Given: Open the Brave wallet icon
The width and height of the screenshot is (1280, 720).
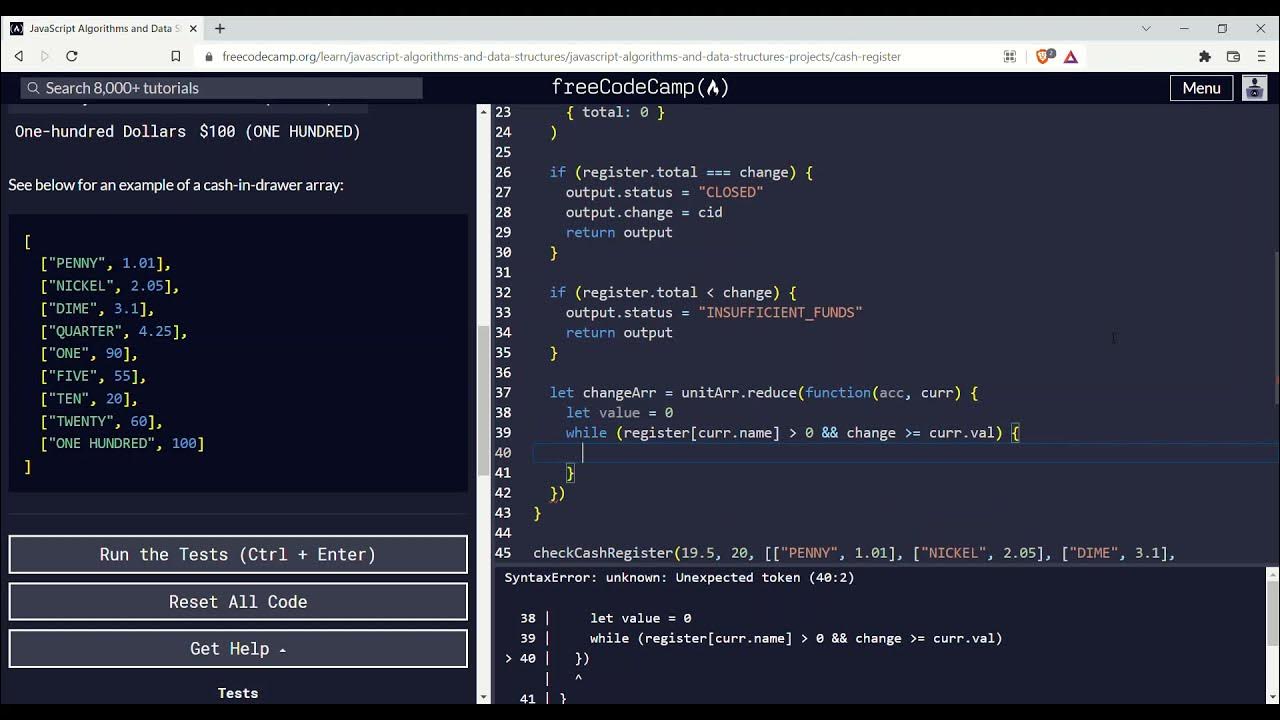Looking at the screenshot, I should 1233,56.
